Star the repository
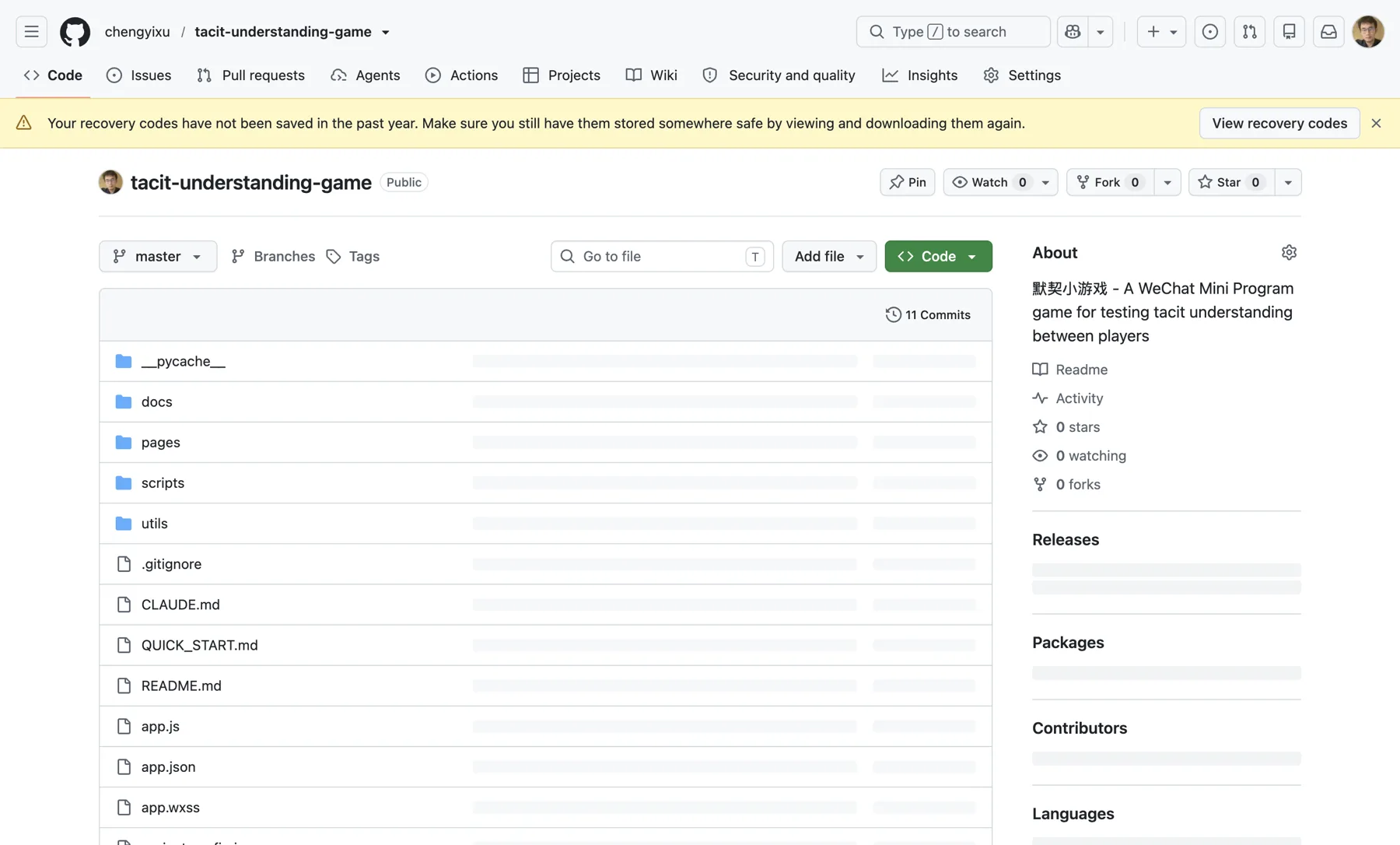This screenshot has width=1400, height=845. [1232, 182]
